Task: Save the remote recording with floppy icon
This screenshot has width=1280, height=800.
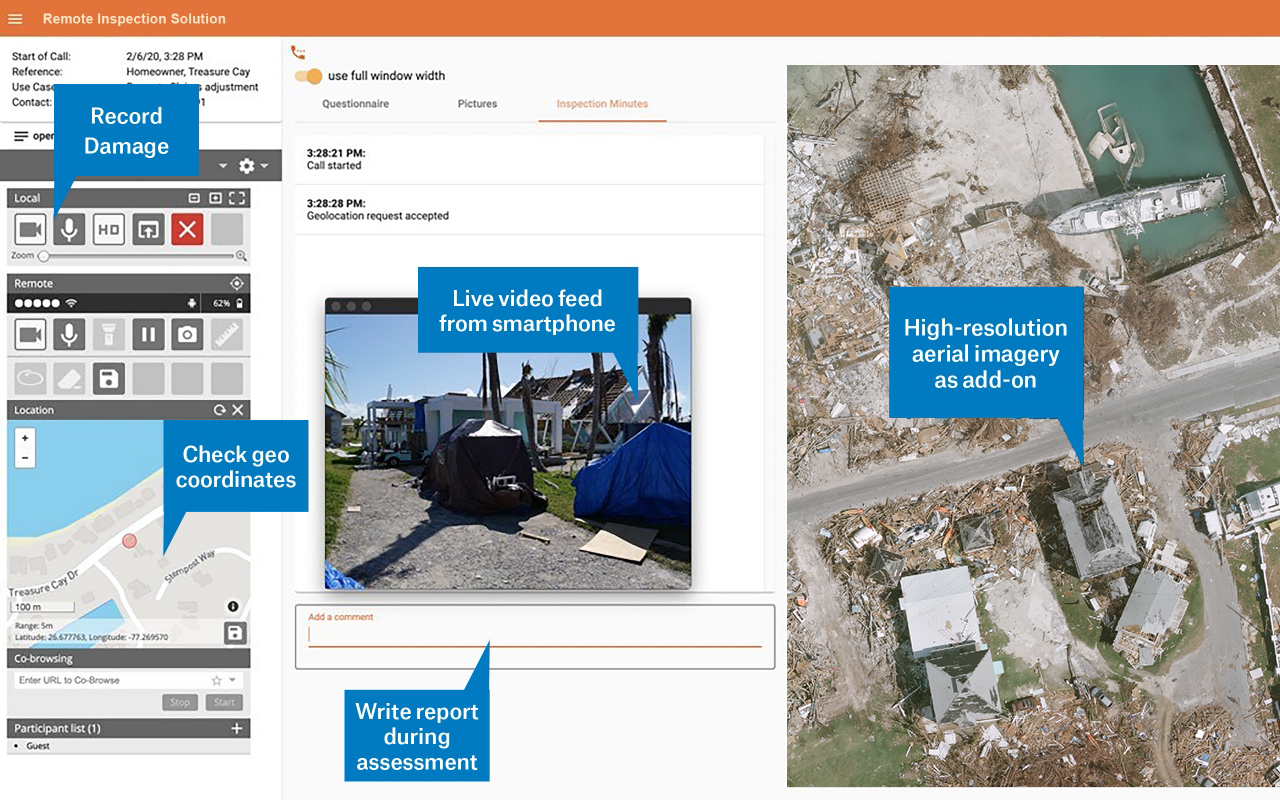Action: coord(109,378)
